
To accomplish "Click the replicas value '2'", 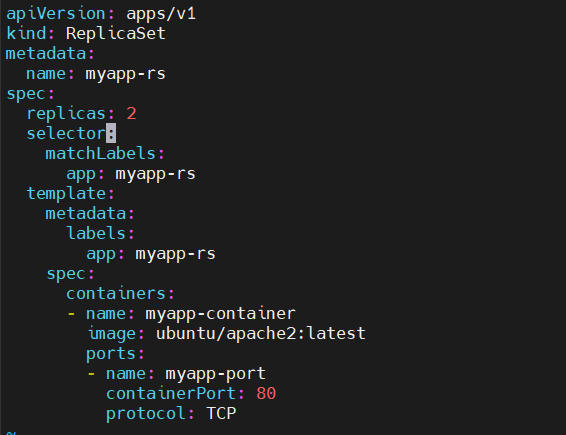I will point(131,114).
